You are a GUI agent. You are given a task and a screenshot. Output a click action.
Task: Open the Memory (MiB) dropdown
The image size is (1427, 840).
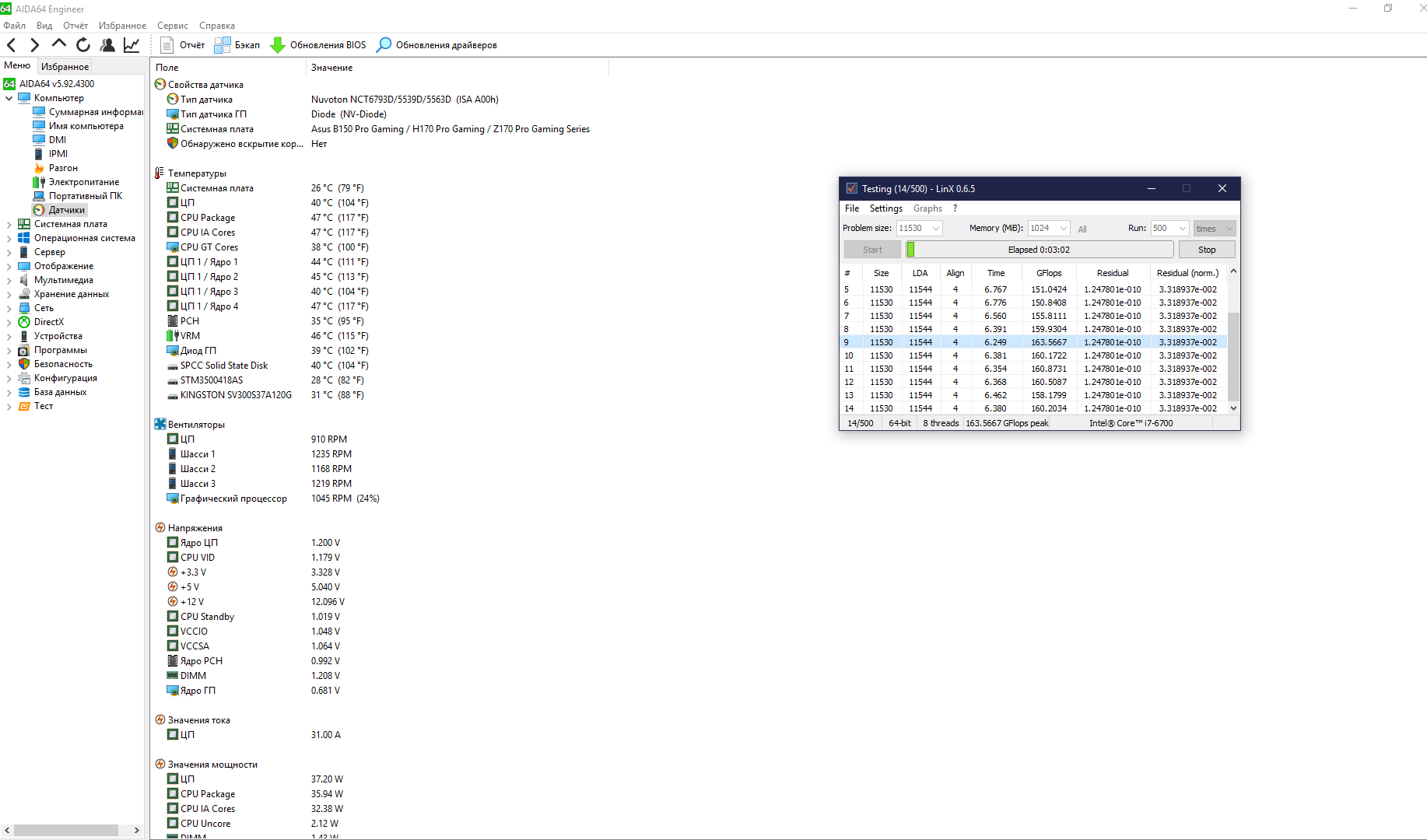pos(1063,229)
